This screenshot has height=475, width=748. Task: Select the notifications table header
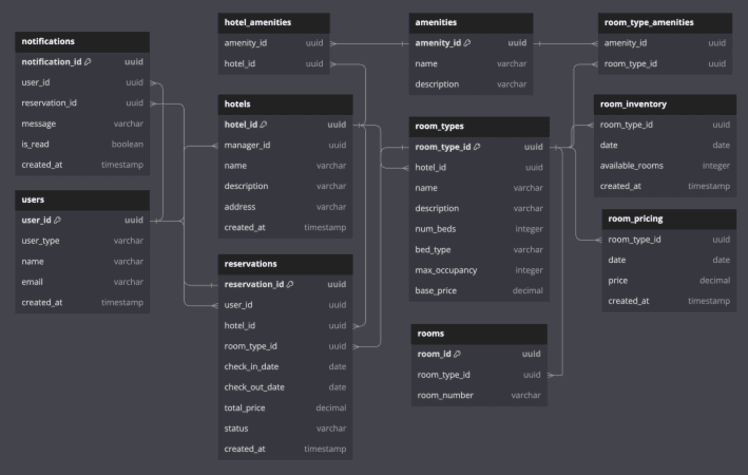pos(83,41)
